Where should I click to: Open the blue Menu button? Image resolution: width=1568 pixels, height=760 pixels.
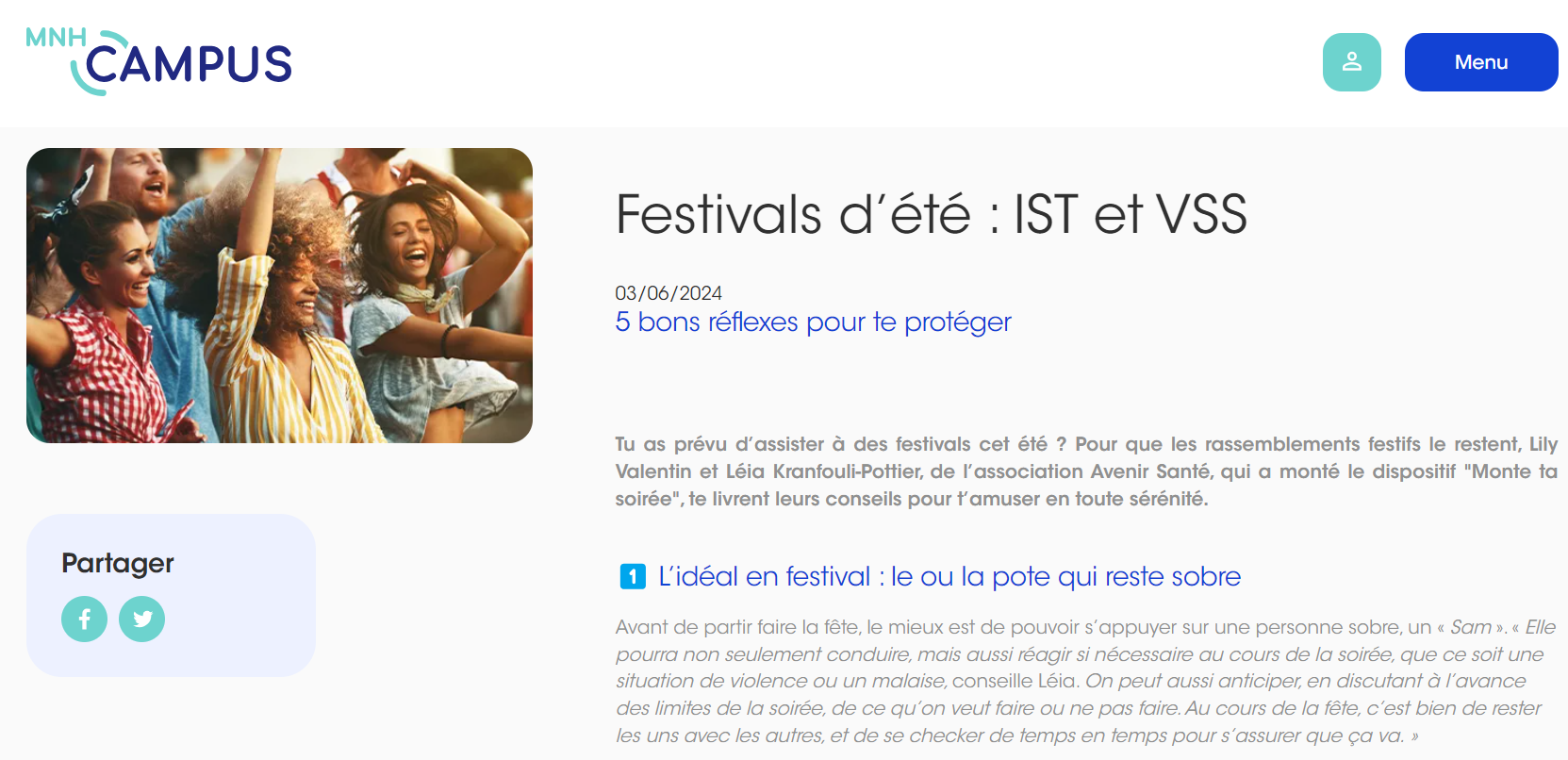(x=1480, y=62)
